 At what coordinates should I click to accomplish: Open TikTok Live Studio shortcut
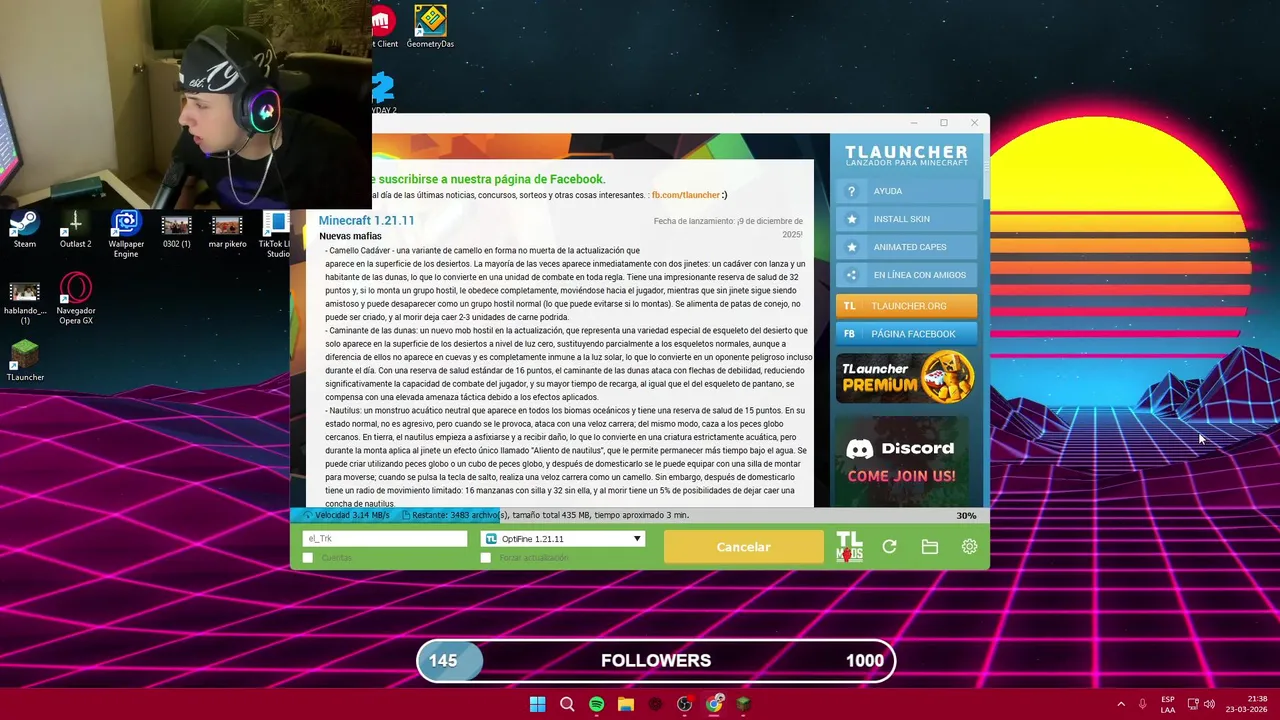coord(275,234)
